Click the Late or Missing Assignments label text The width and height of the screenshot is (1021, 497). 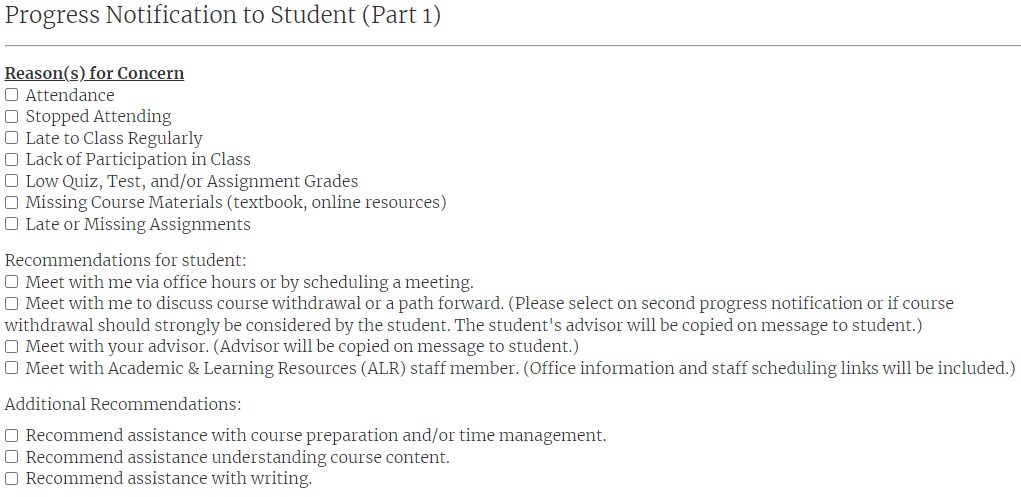point(138,224)
